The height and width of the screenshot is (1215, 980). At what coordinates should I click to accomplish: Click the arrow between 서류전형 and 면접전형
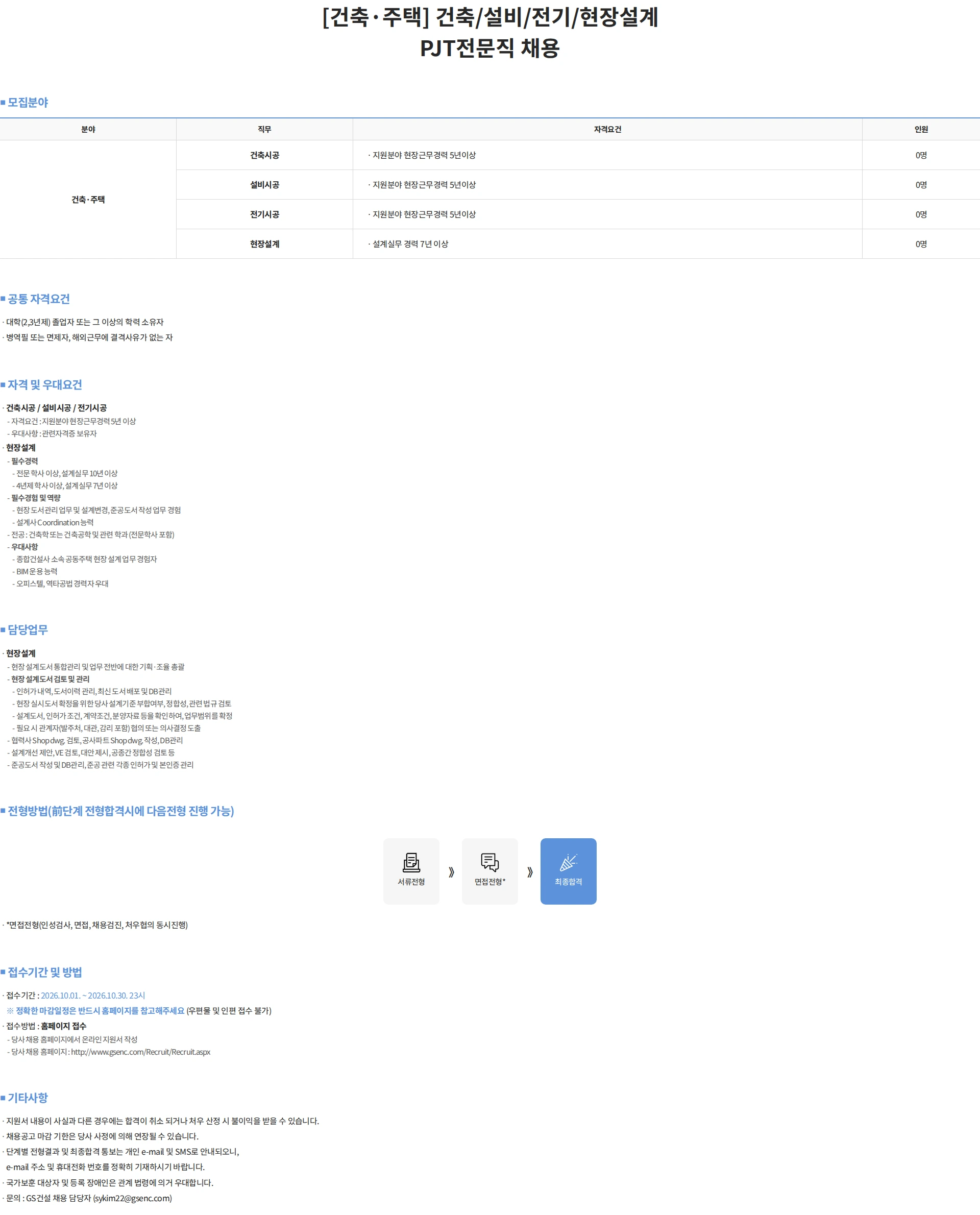451,872
